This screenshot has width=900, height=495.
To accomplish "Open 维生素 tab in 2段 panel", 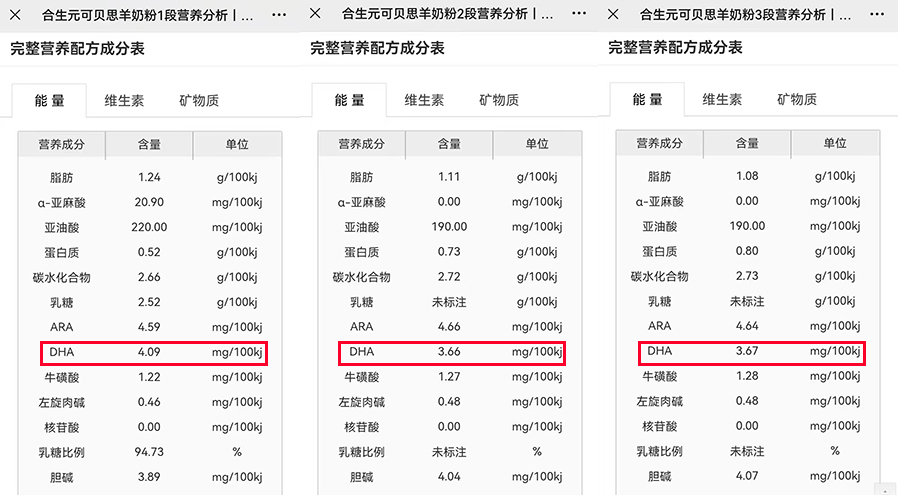I will [424, 101].
